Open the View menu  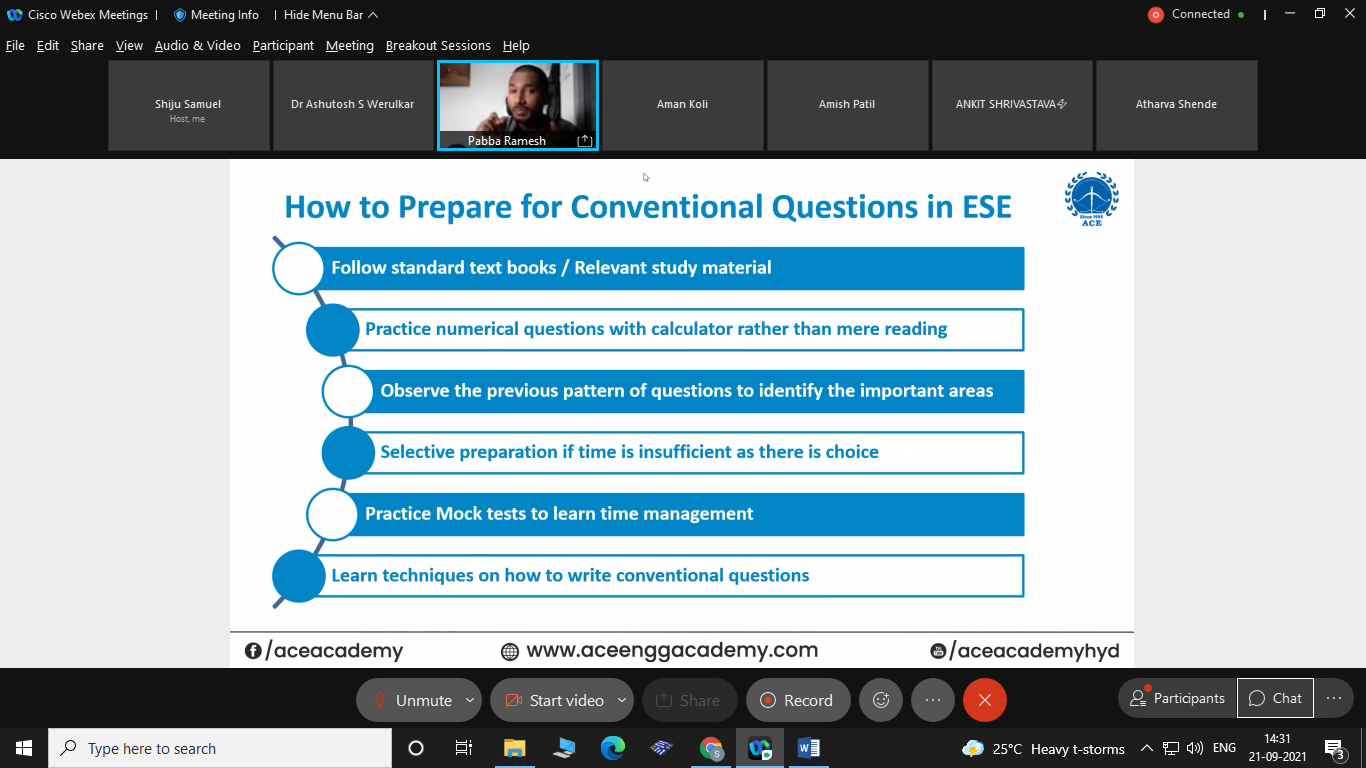(129, 46)
